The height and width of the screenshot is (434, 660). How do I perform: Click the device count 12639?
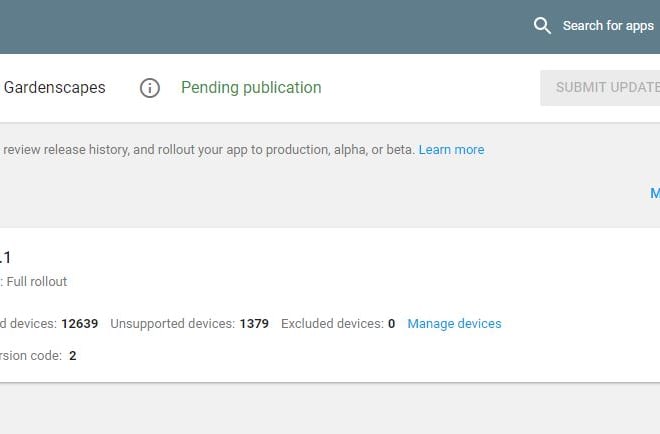pyautogui.click(x=80, y=324)
